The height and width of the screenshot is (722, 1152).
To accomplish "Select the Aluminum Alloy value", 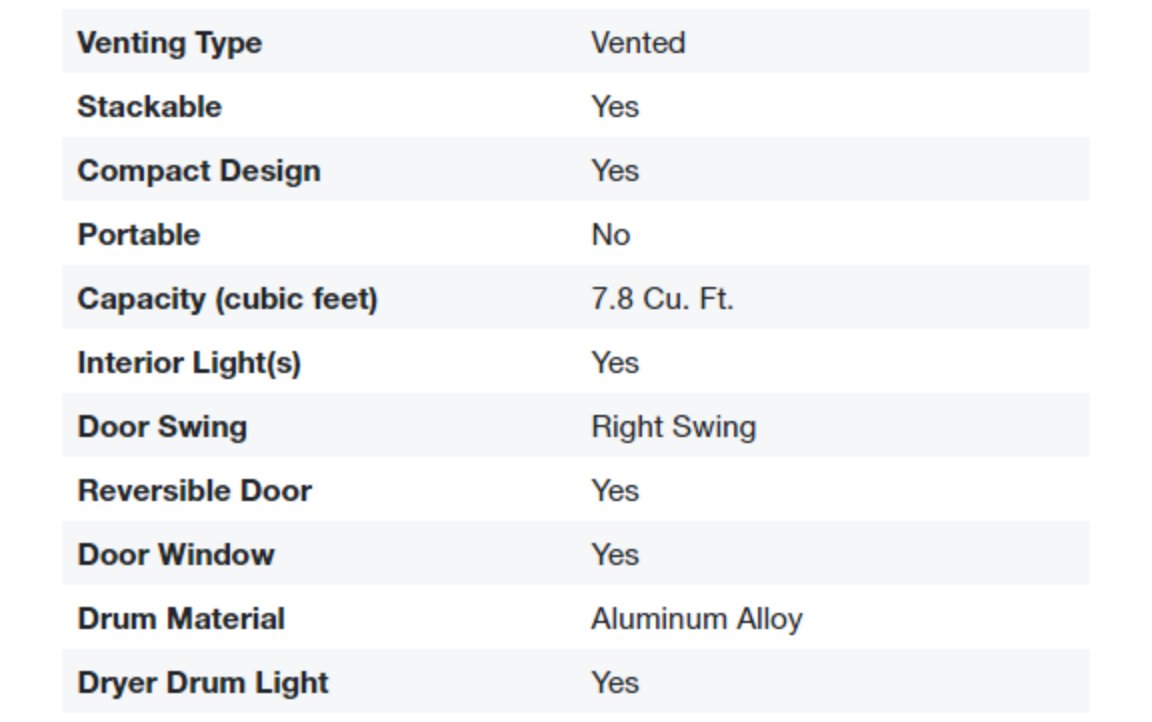I will [x=696, y=619].
